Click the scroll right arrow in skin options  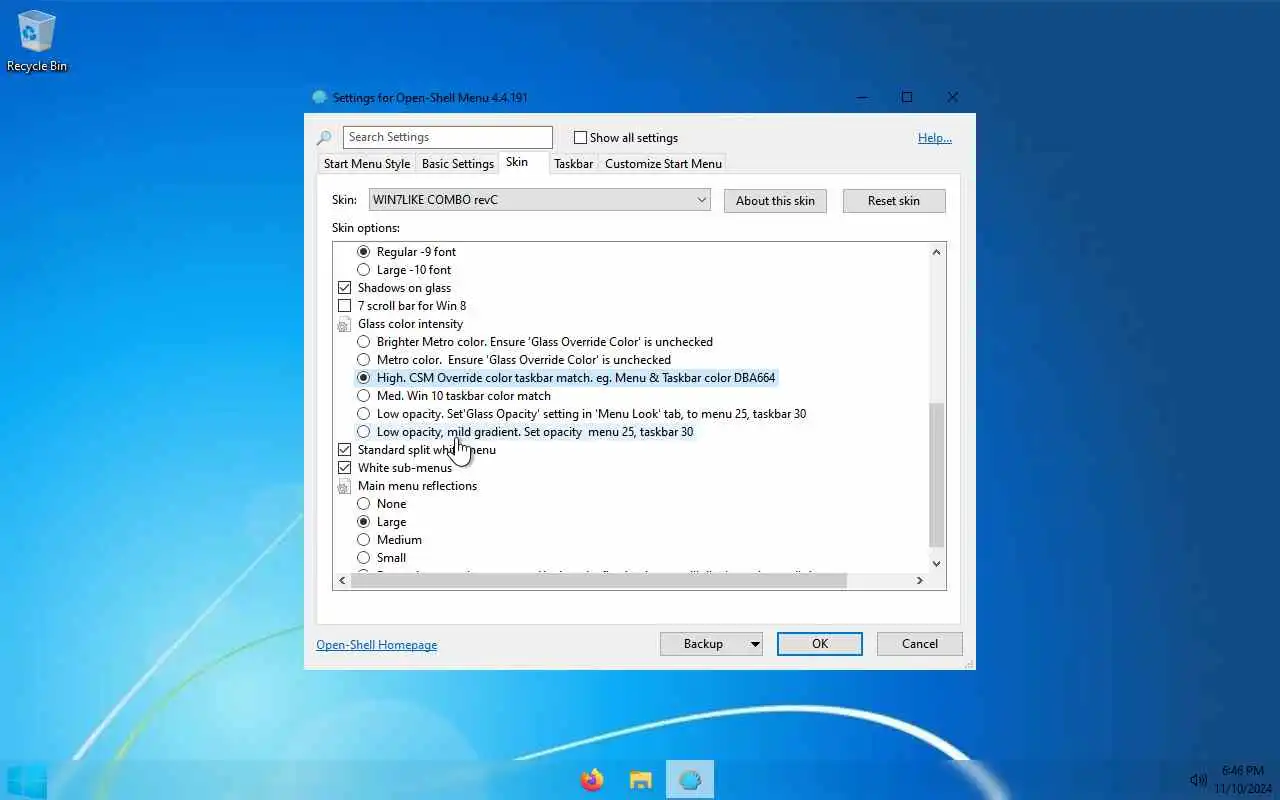coord(920,581)
